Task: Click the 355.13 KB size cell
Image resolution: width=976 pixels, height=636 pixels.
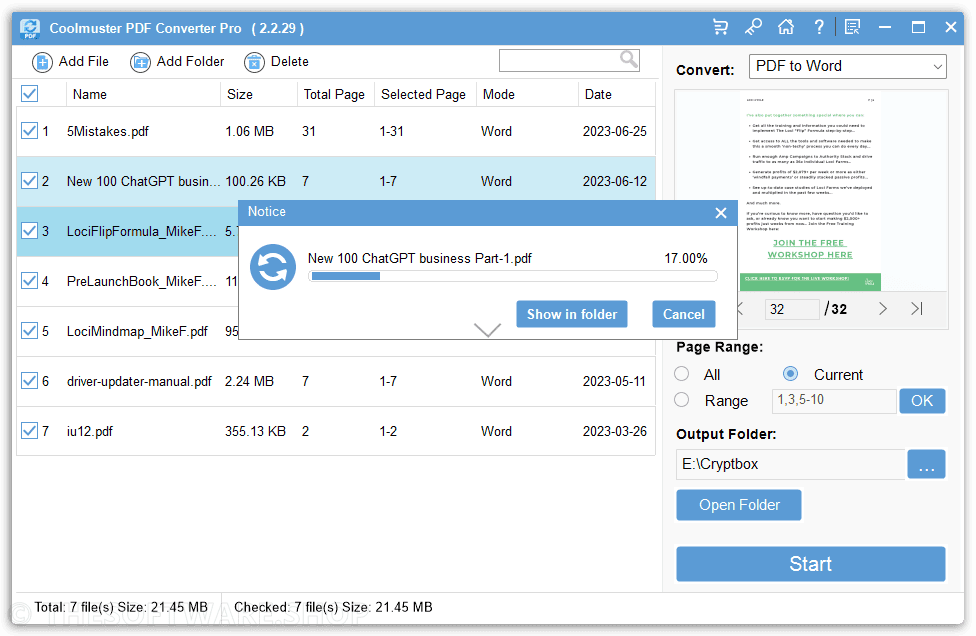Action: (x=255, y=431)
